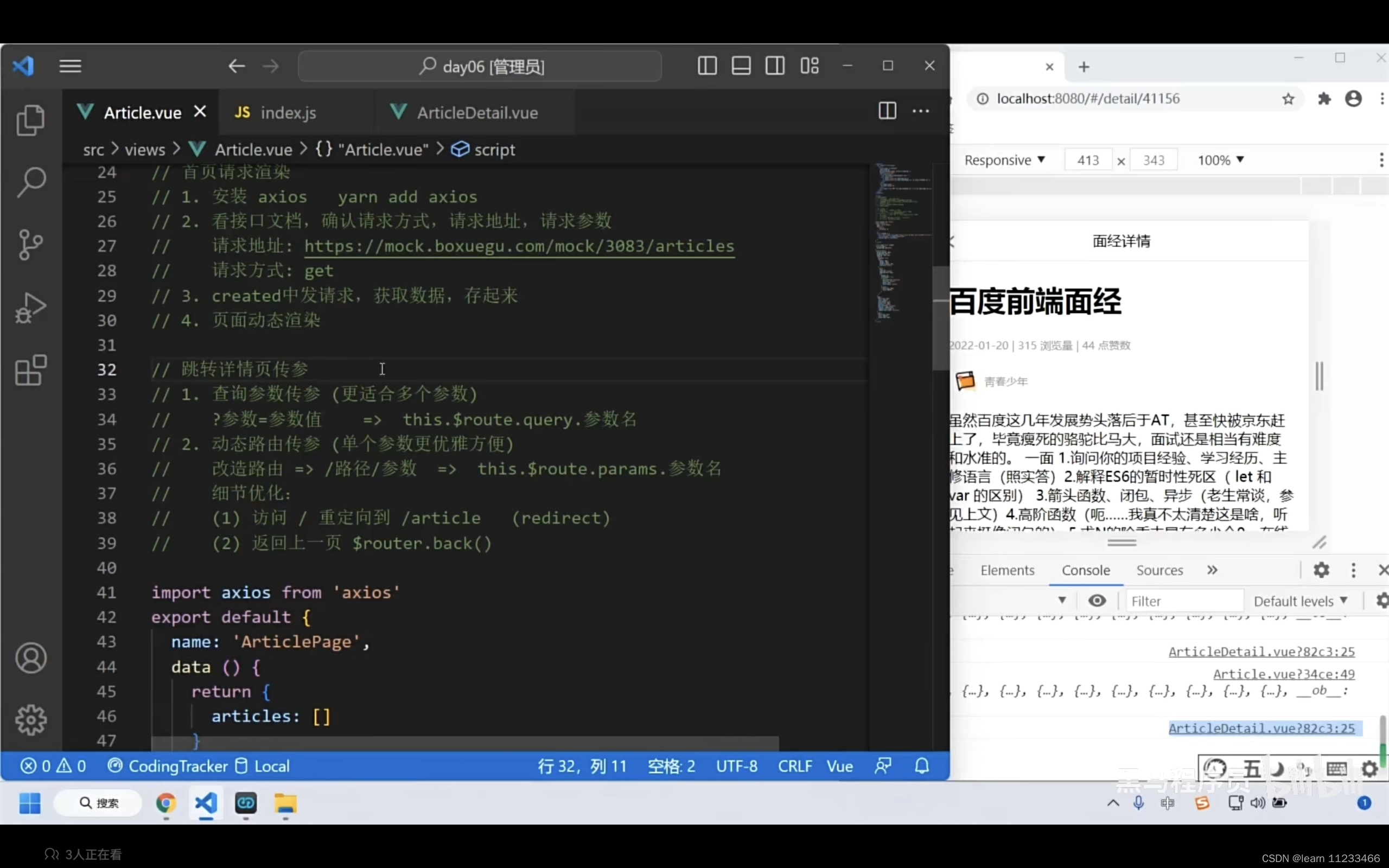Click the views breadcrumb segment
The height and width of the screenshot is (868, 1389).
[145, 150]
